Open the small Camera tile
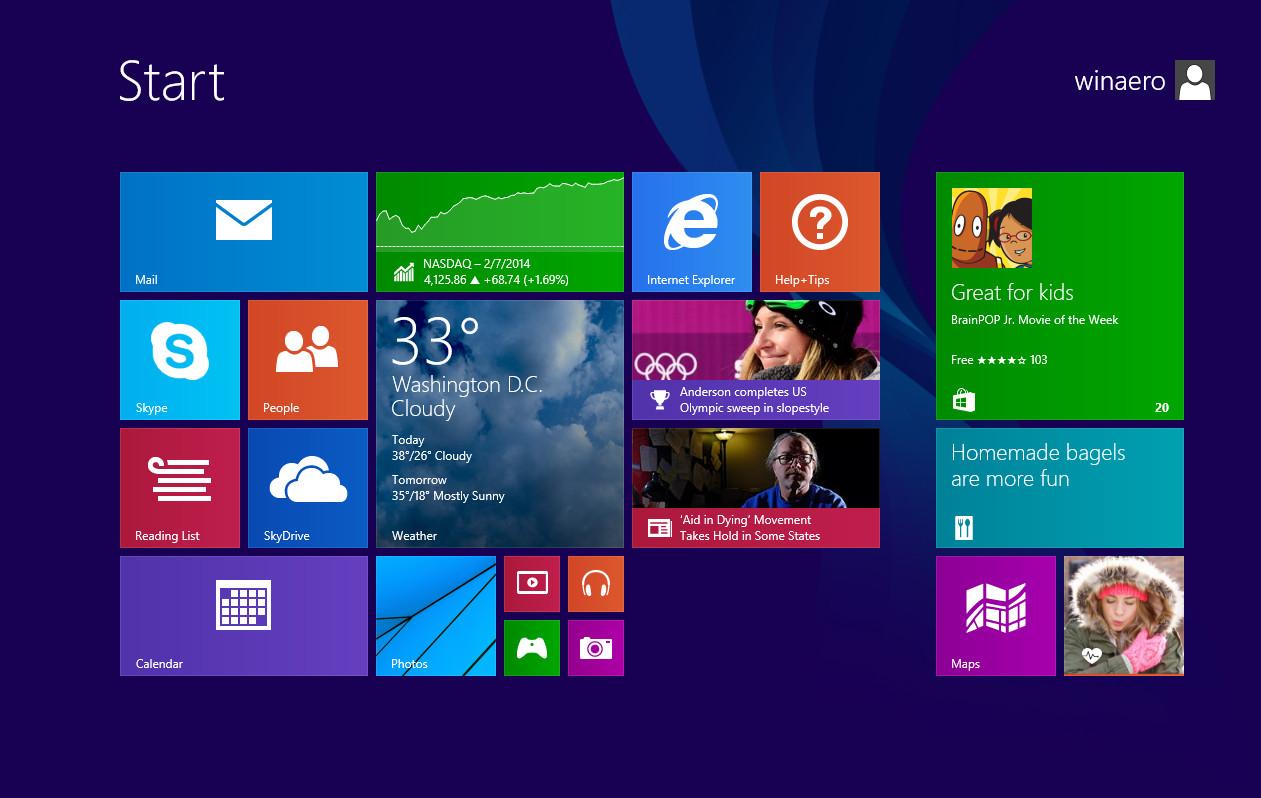This screenshot has width=1261, height=798. click(596, 648)
